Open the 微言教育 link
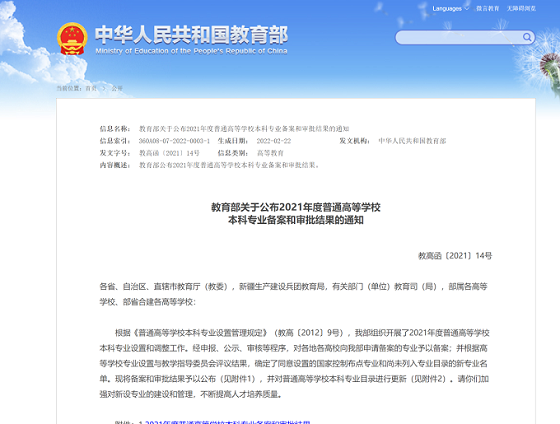Image resolution: width=560 pixels, height=424 pixels. pos(488,9)
